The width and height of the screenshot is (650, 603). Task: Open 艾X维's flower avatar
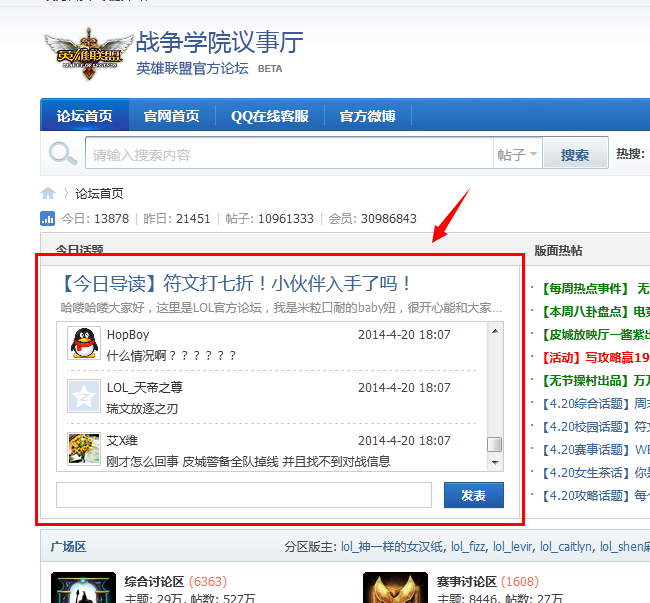pos(84,449)
